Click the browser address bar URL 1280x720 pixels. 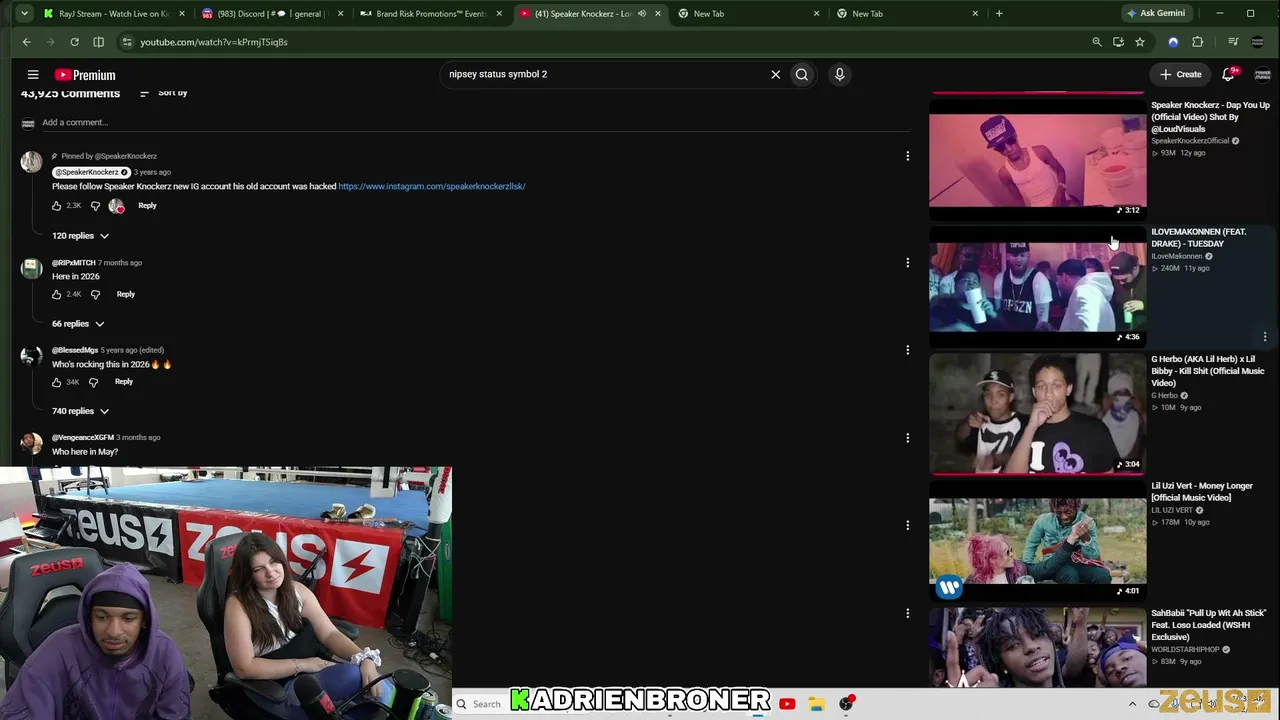tap(214, 42)
